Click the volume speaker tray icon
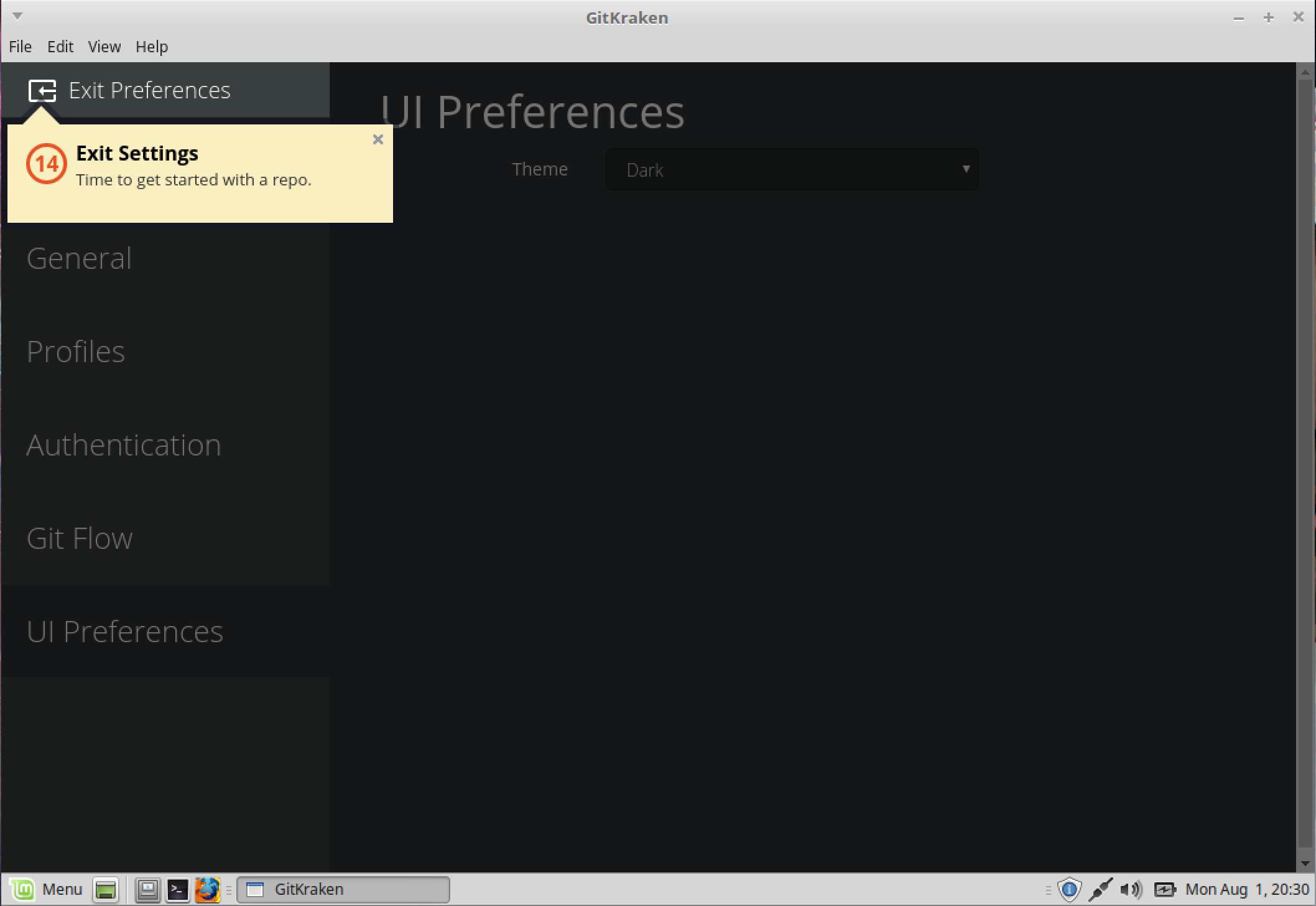Image resolution: width=1316 pixels, height=906 pixels. 1131,890
